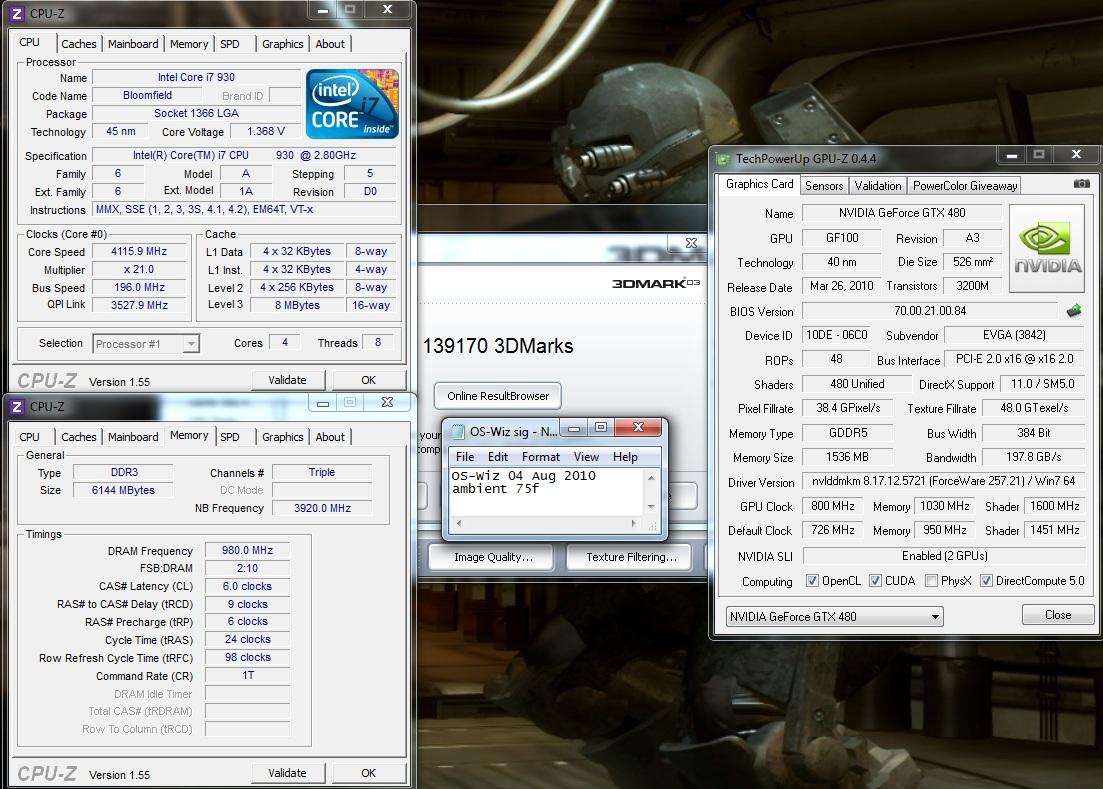Click the BIOS Version field 70.00.21.00.84
The width and height of the screenshot is (1103, 789).
[929, 310]
